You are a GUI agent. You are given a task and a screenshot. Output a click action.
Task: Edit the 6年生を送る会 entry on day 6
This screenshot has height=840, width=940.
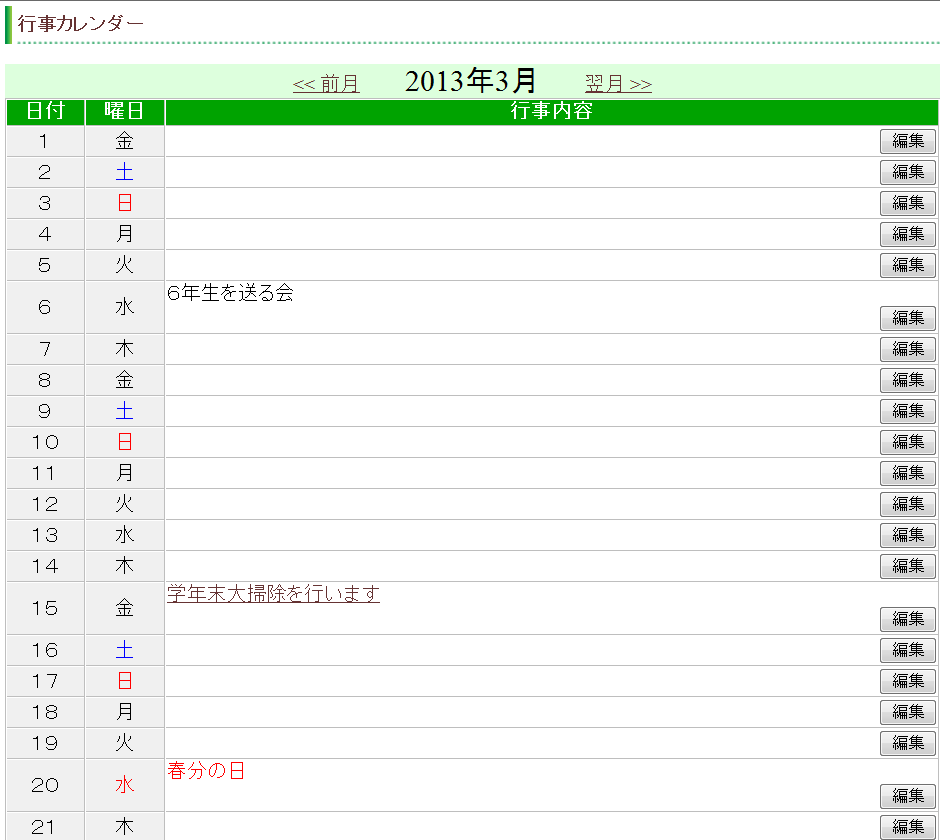(908, 318)
